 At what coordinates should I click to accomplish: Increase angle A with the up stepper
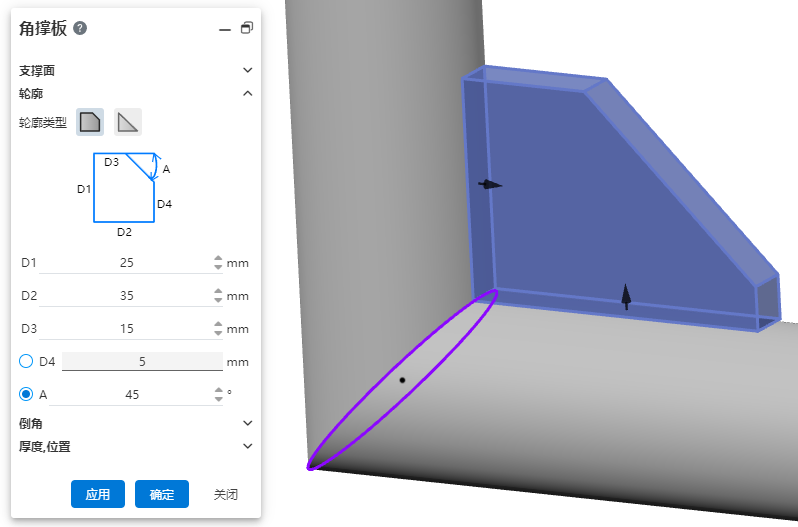coord(219,390)
